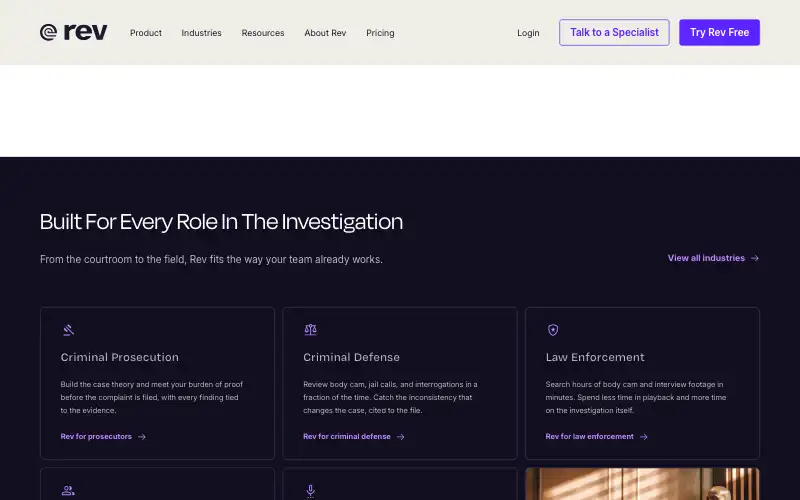This screenshot has height=500, width=800.
Task: Open the View all industries link
Action: tap(713, 258)
